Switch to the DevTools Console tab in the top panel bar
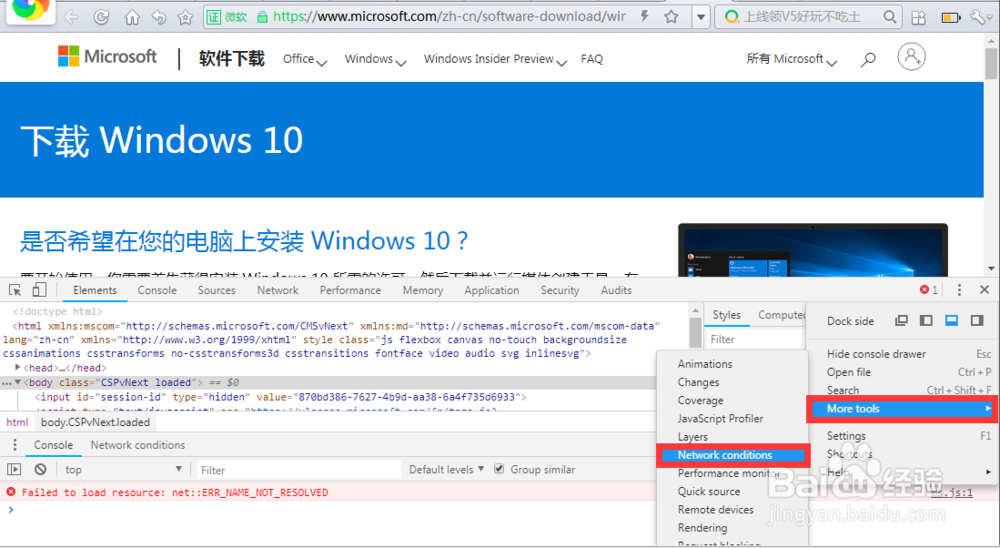Image resolution: width=1000 pixels, height=548 pixels. 157,290
